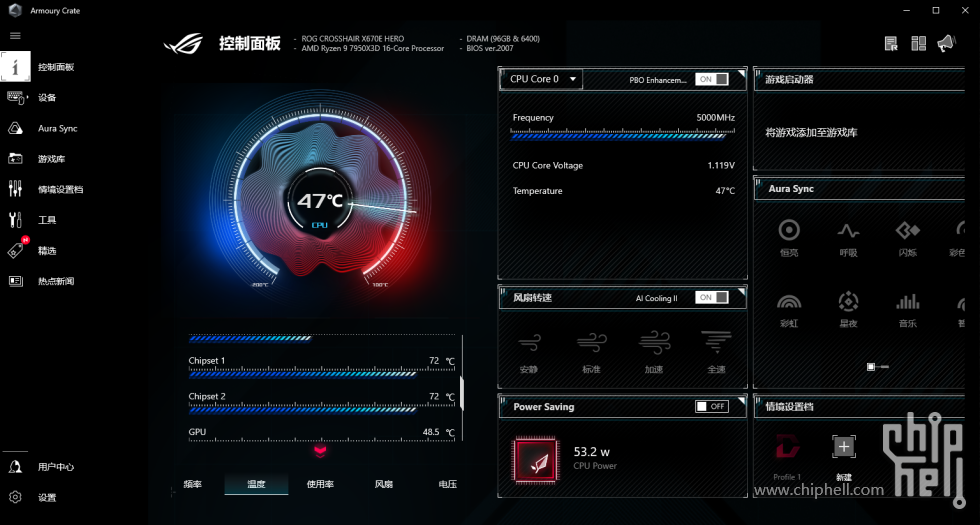Open 用户中心 user center
This screenshot has height=525, width=980.
point(56,467)
